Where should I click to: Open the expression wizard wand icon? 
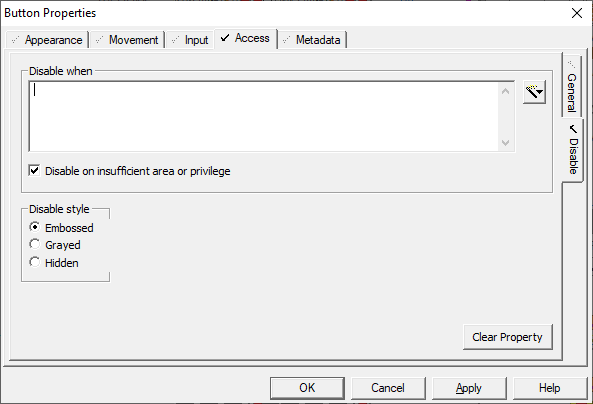coord(534,92)
